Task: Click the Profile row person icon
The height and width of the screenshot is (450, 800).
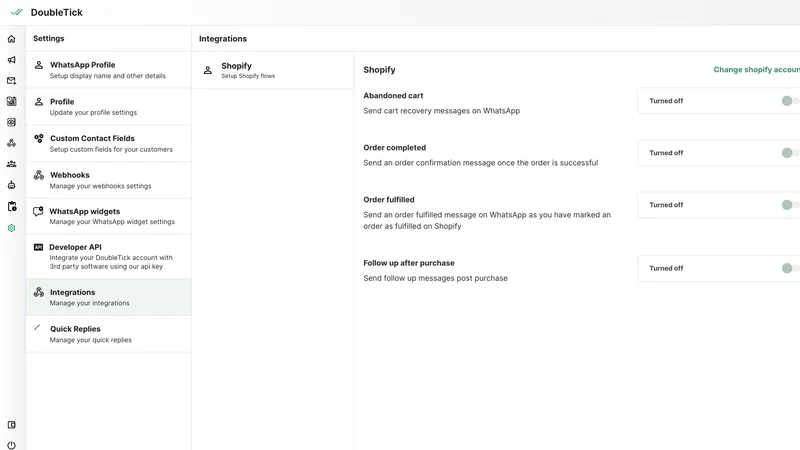Action: click(x=39, y=102)
